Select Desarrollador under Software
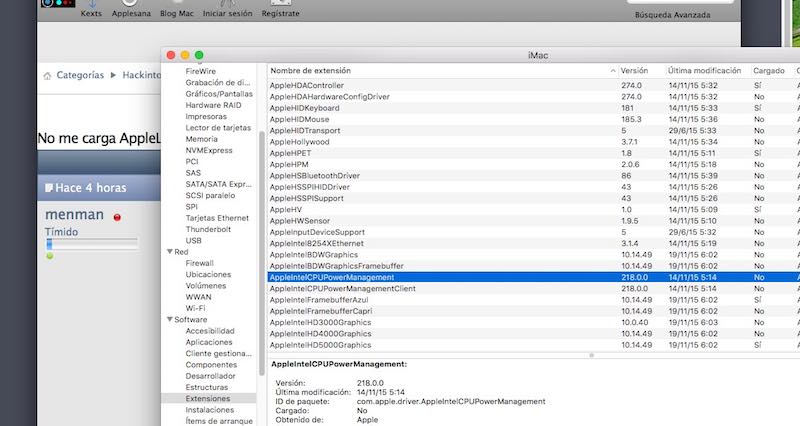The height and width of the screenshot is (426, 800). [210, 376]
